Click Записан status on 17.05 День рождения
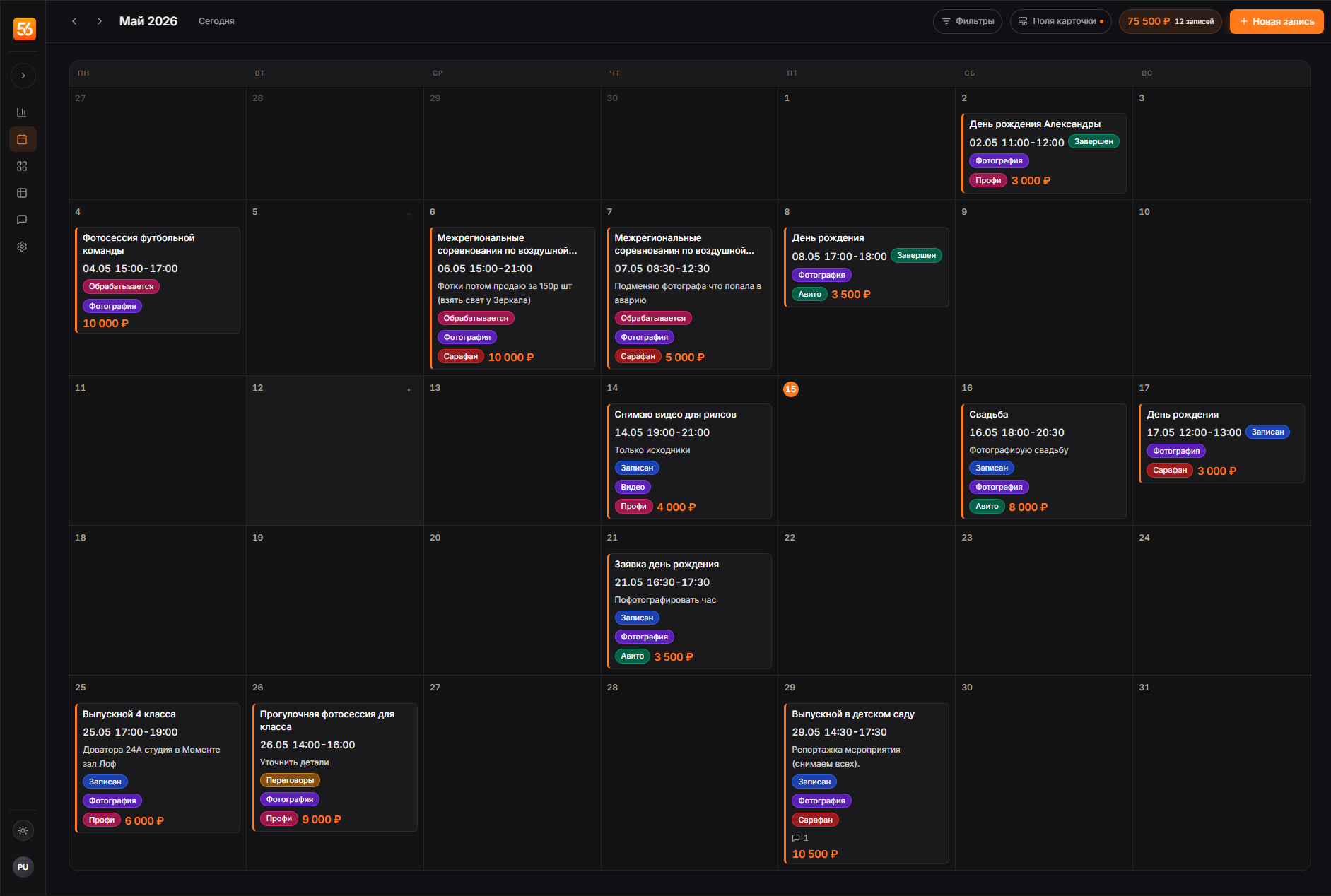Image resolution: width=1331 pixels, height=896 pixels. point(1267,432)
